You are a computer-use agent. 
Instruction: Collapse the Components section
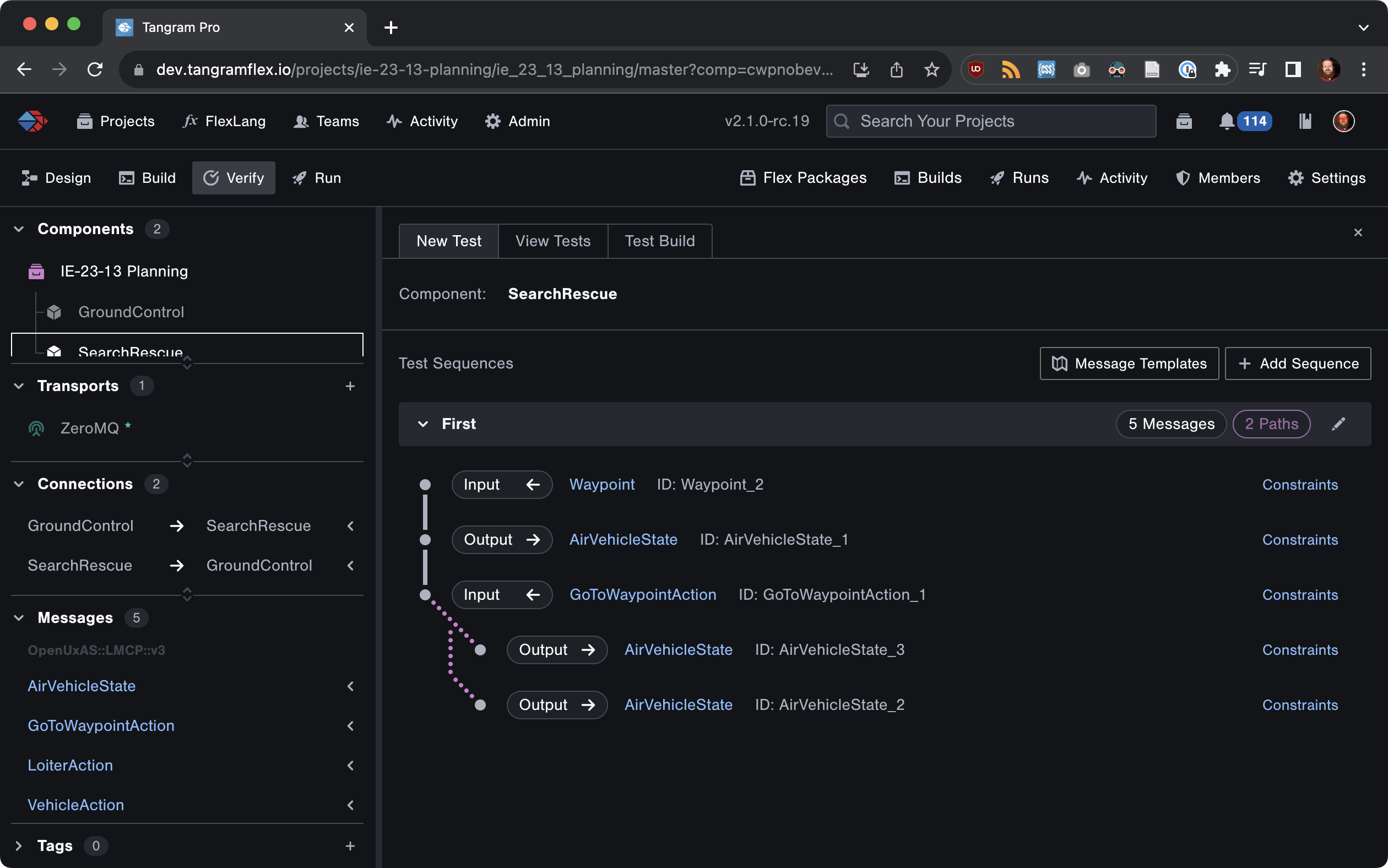(18, 229)
